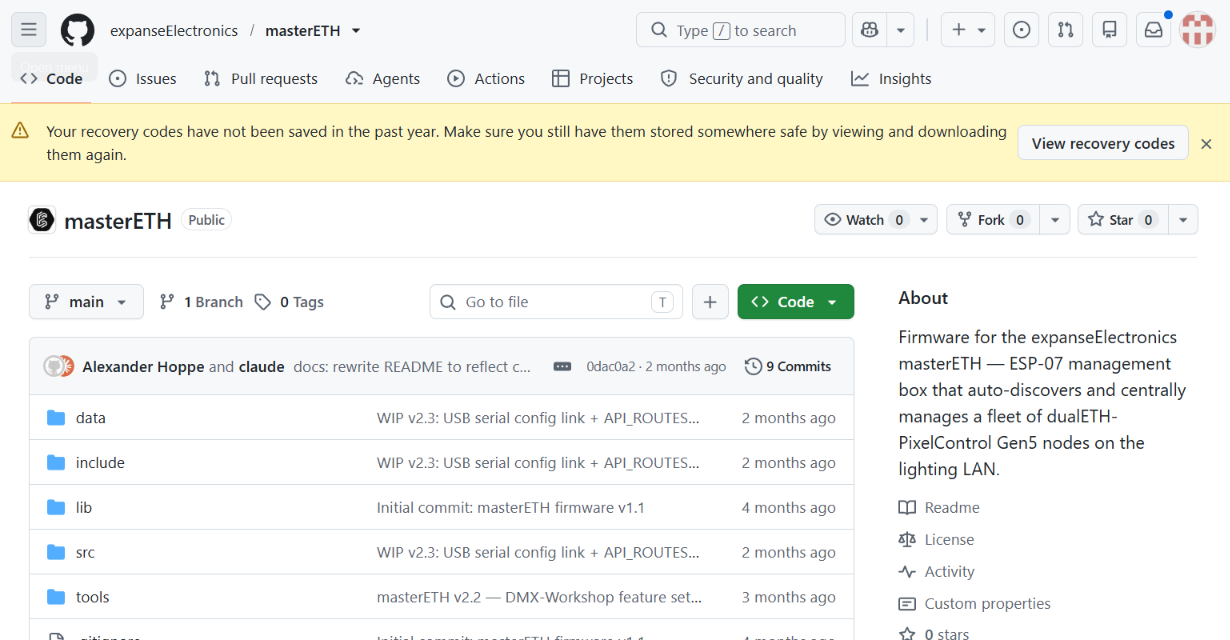The height and width of the screenshot is (640, 1230).
Task: Open the Copilot chat icon
Action: coord(870,30)
